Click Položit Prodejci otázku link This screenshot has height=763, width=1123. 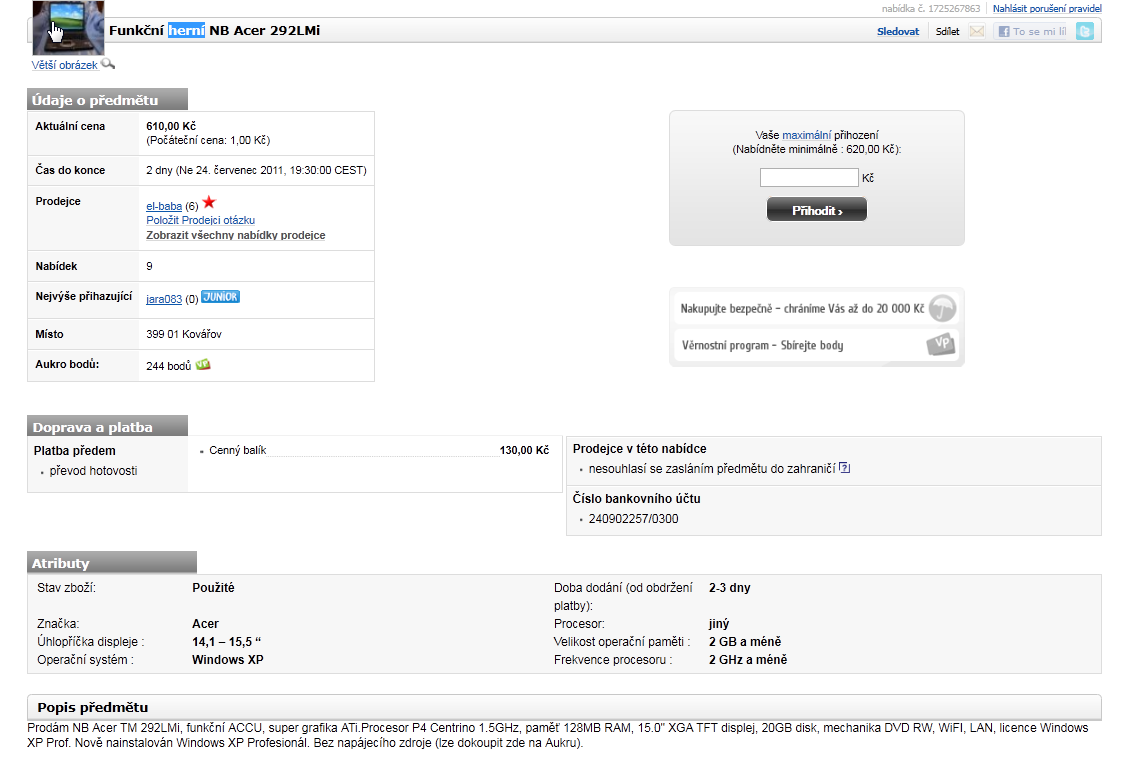click(x=201, y=220)
